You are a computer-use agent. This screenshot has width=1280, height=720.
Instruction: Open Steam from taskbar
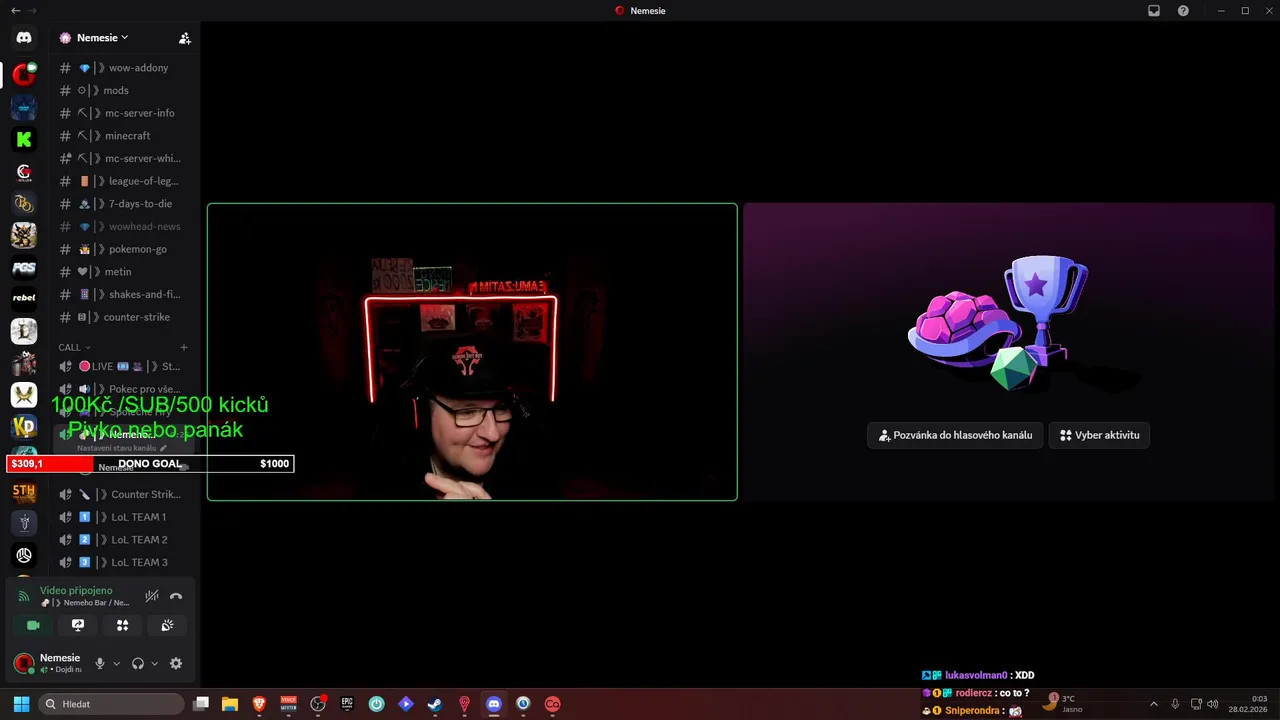point(435,704)
